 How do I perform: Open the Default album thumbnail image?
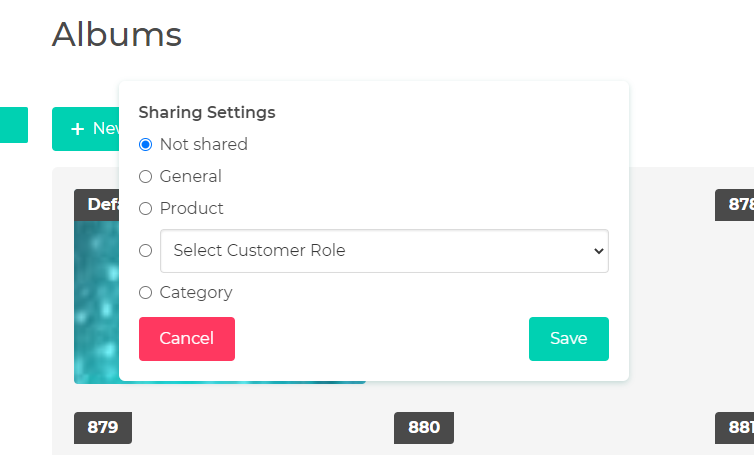point(96,302)
